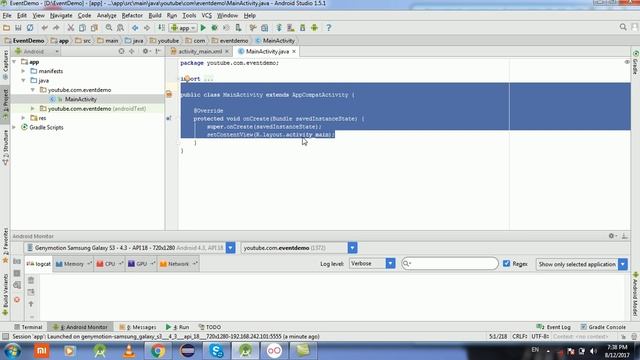Select MainActivity in project tree
This screenshot has width=640, height=360.
pyautogui.click(x=80, y=99)
